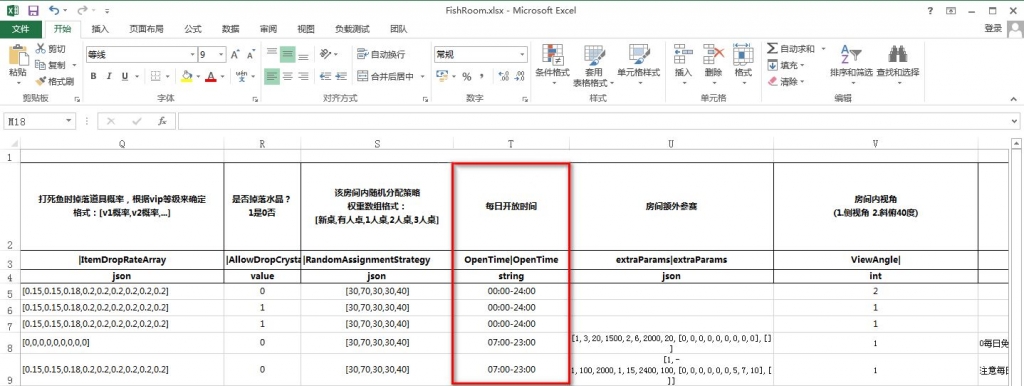Switch to the Formulas (公式) tab
This screenshot has height=386, width=1024.
click(x=193, y=29)
